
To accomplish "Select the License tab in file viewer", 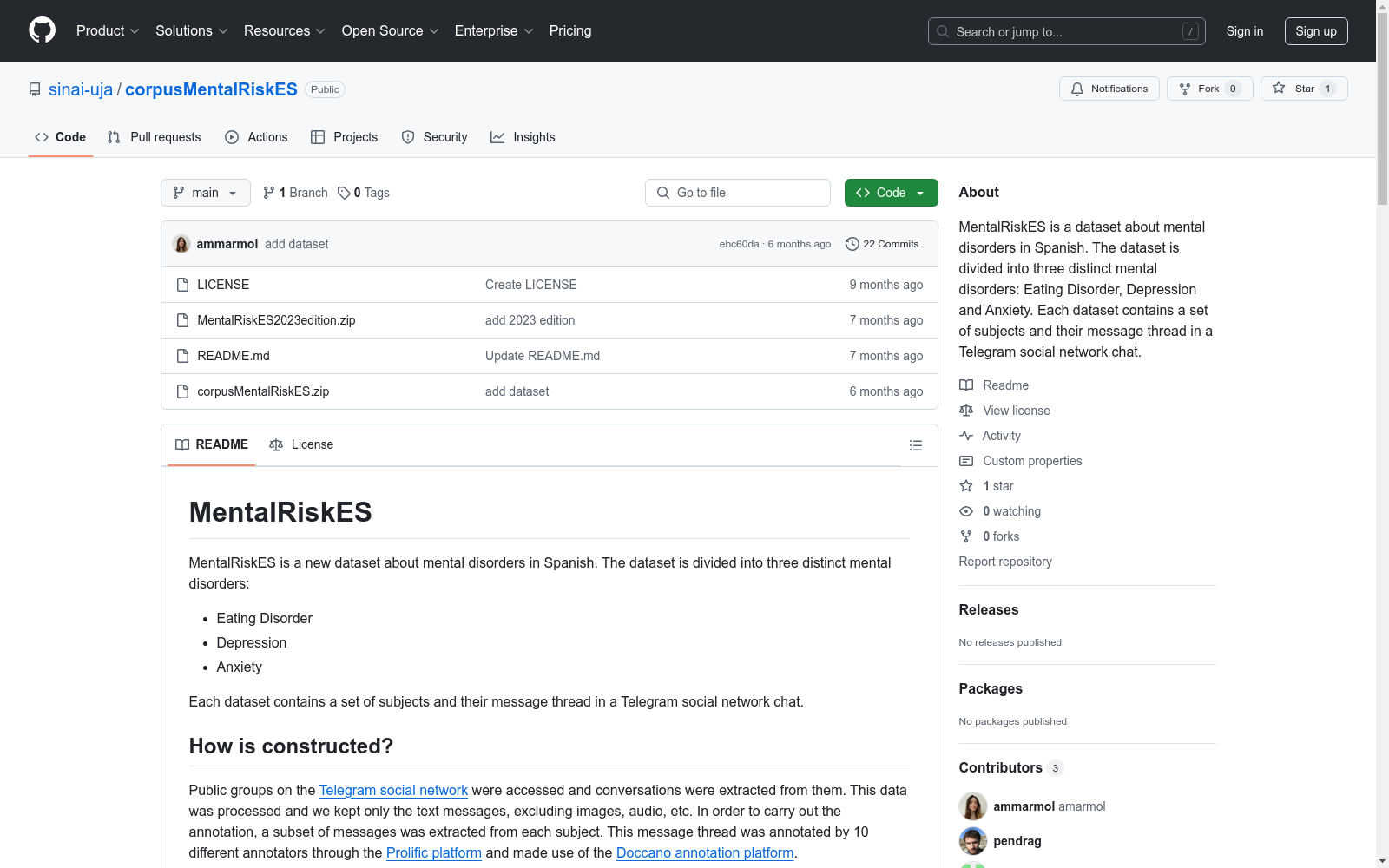I will [x=301, y=444].
